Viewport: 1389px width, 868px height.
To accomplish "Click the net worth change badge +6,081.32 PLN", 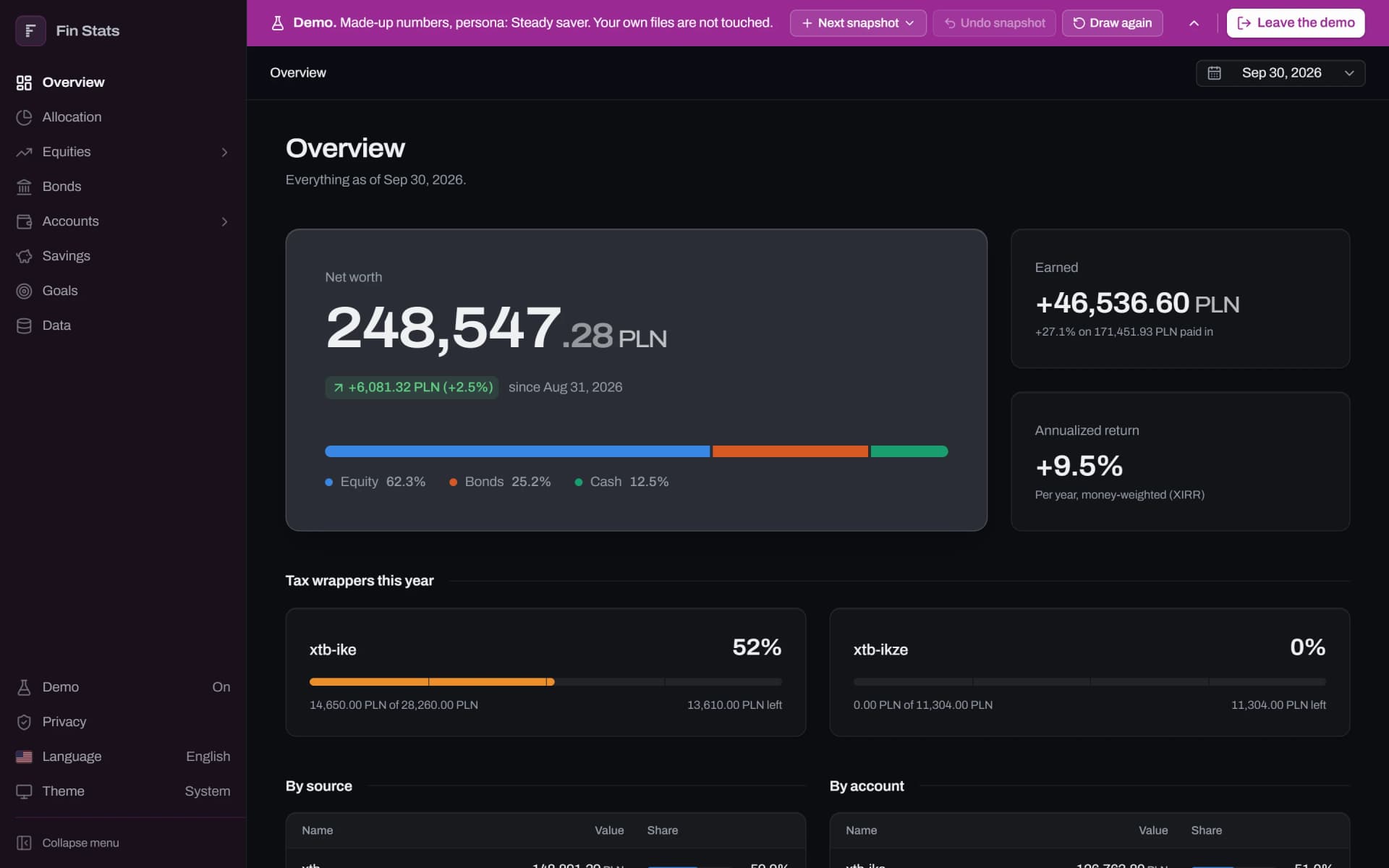I will click(412, 388).
